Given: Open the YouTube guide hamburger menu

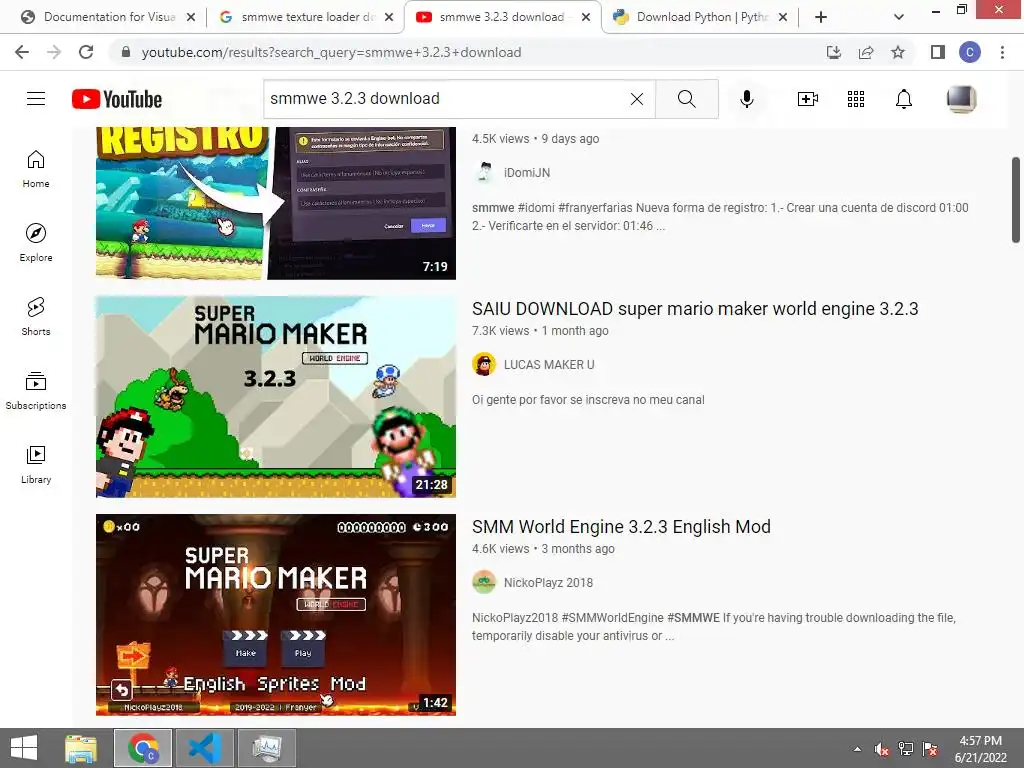Looking at the screenshot, I should point(36,99).
